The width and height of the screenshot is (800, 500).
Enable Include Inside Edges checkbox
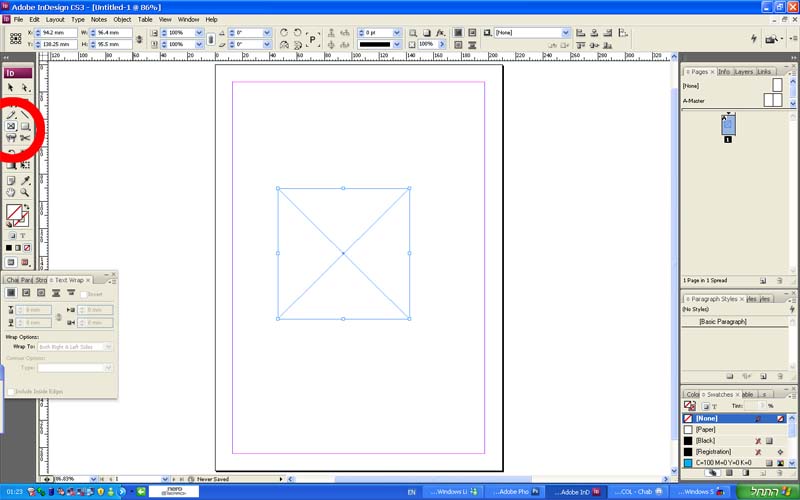click(x=11, y=391)
